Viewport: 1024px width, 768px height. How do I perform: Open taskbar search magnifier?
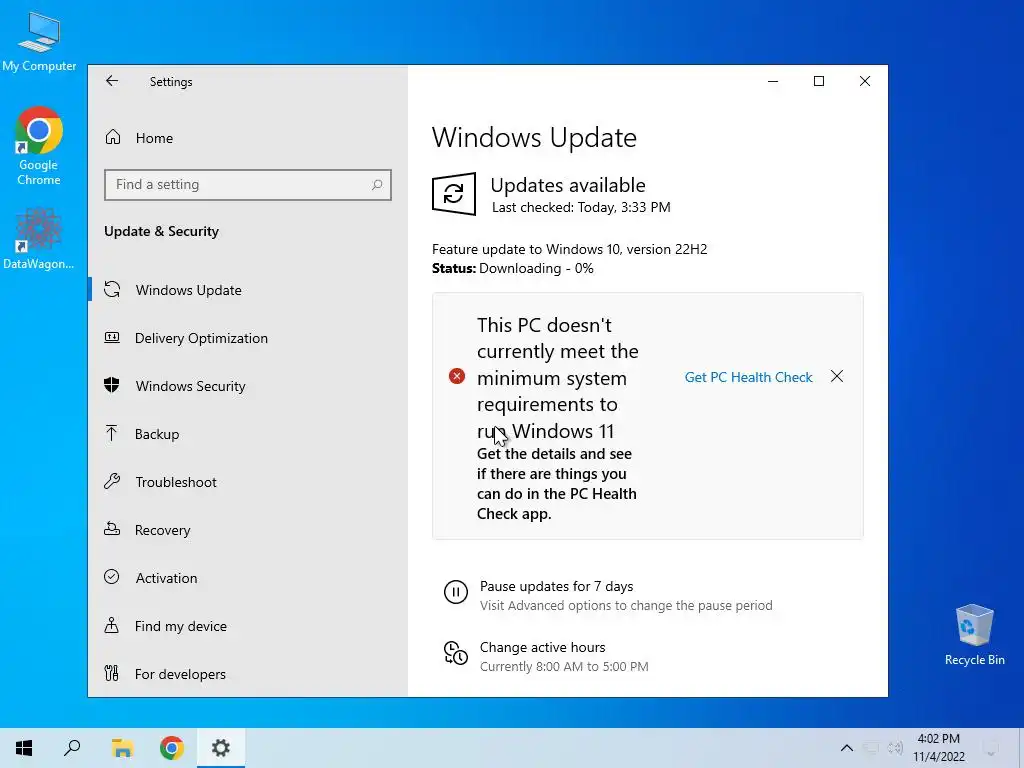click(72, 748)
